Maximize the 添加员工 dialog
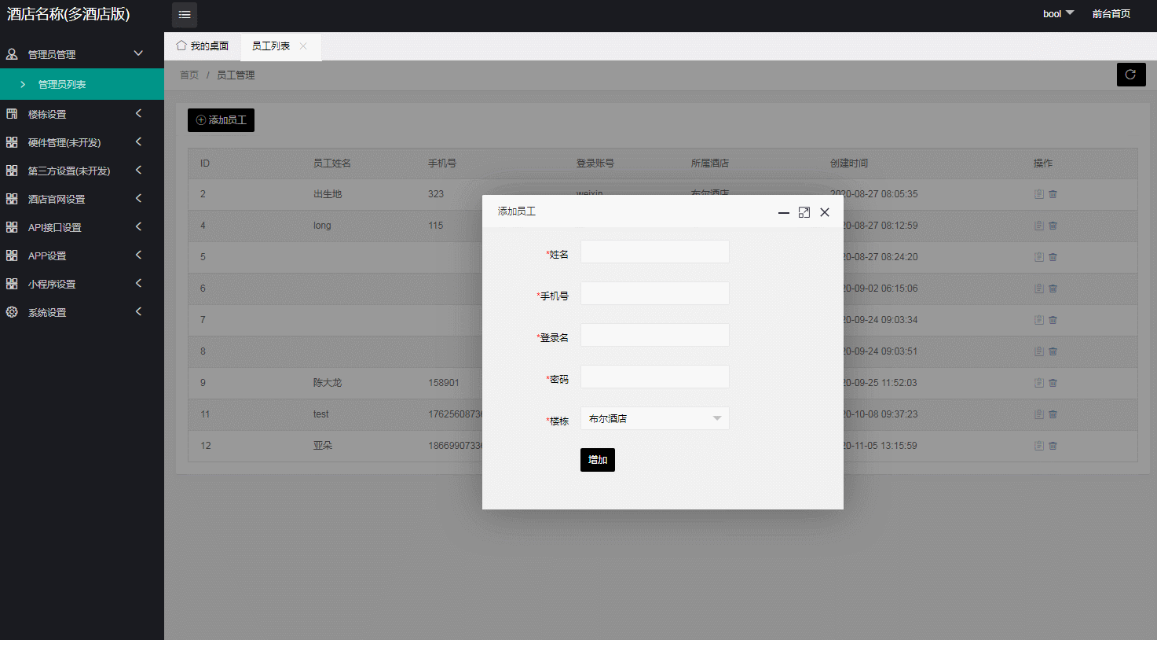Screen dimensions: 1157x648 [x=804, y=212]
